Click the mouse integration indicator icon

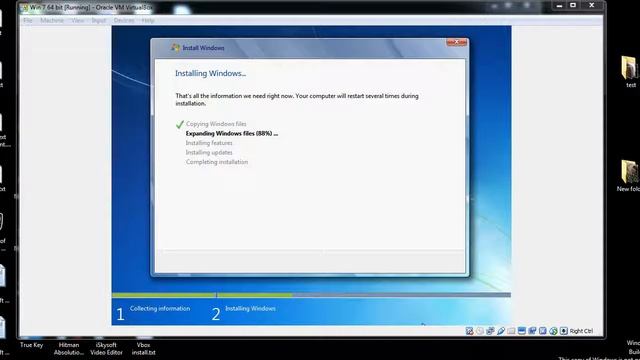click(x=553, y=331)
